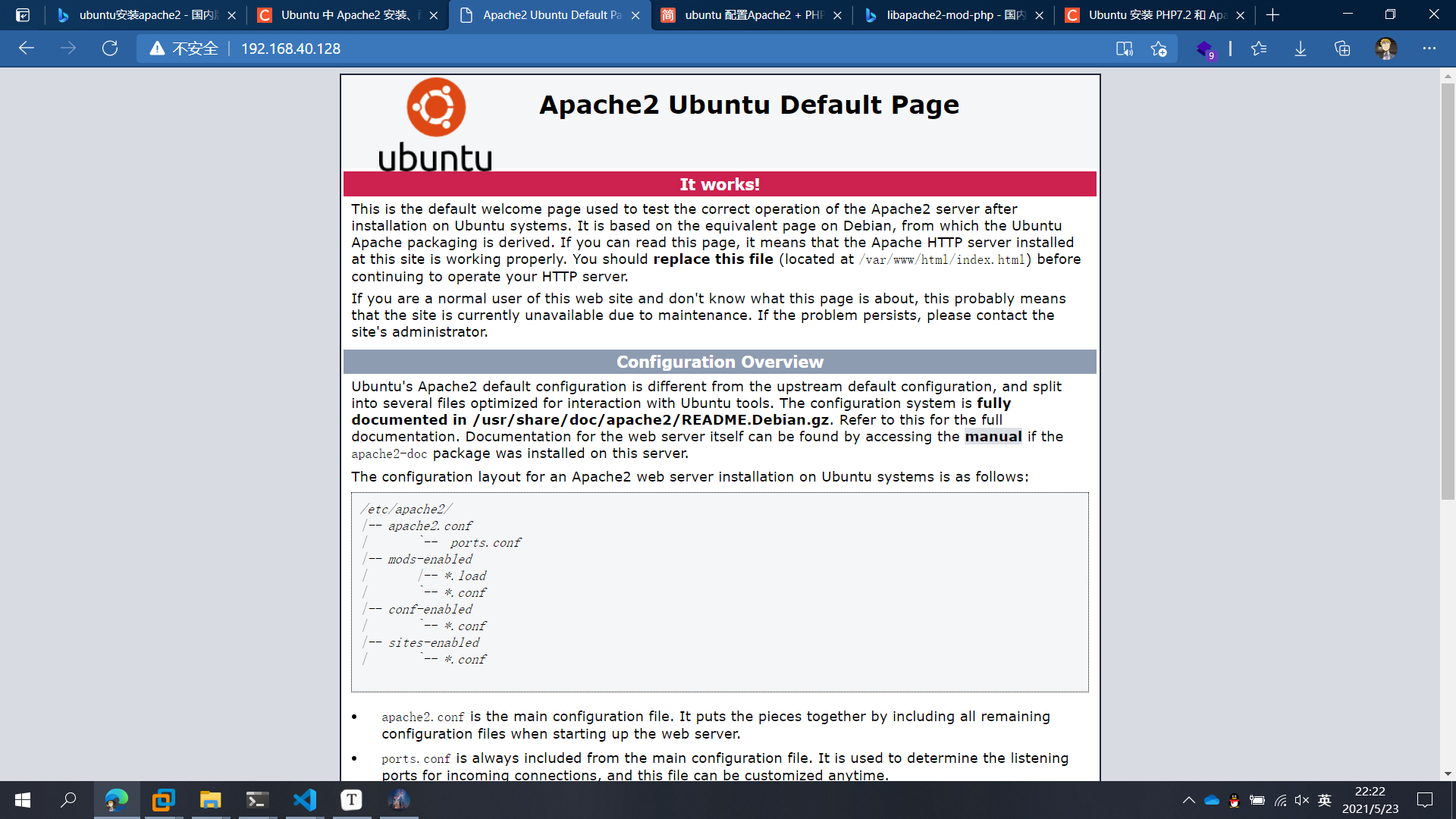The height and width of the screenshot is (819, 1456).
Task: Click 'mods-enabled' in the config tree
Action: (x=430, y=560)
